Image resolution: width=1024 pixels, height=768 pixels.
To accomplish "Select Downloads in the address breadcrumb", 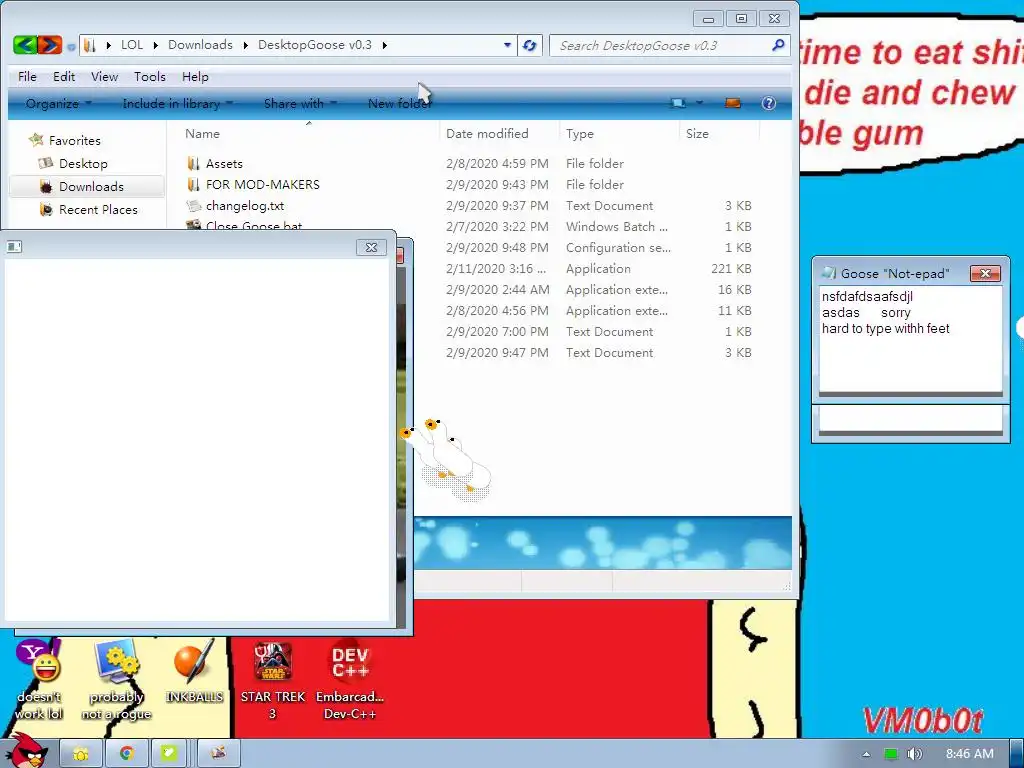I will click(x=200, y=45).
